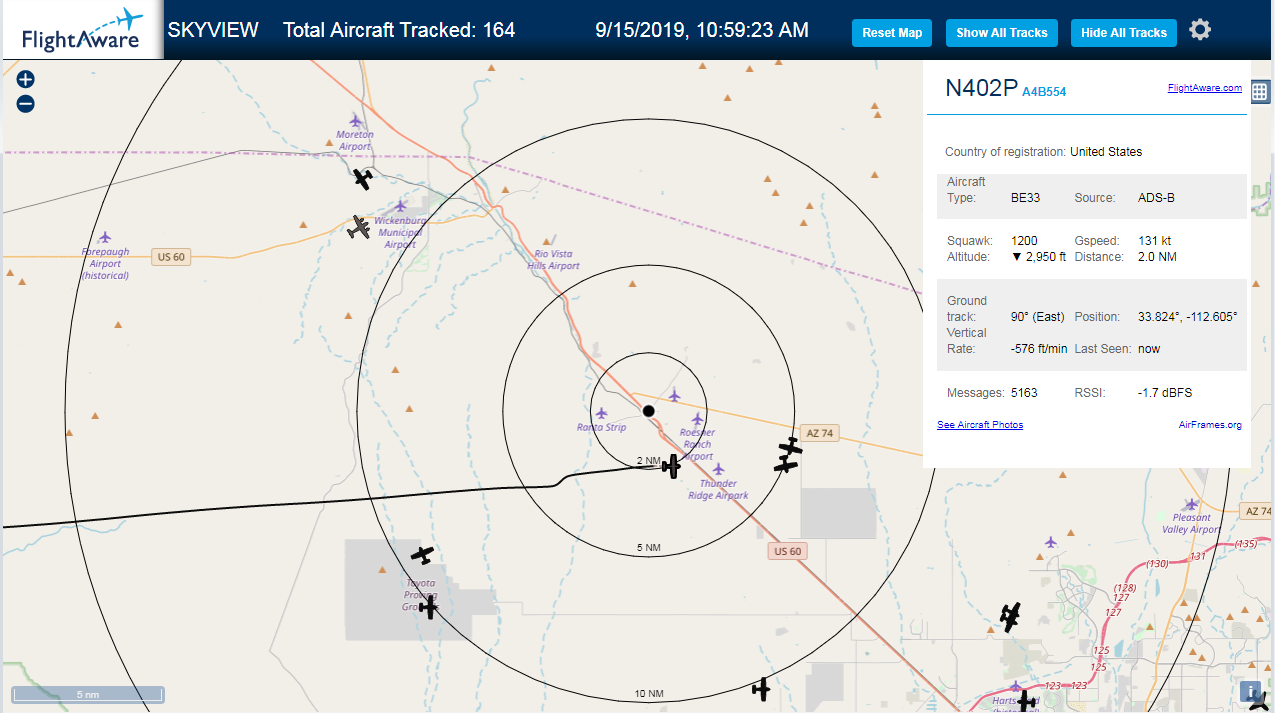Select the aircraft near the 10 NM label

[x=762, y=688]
